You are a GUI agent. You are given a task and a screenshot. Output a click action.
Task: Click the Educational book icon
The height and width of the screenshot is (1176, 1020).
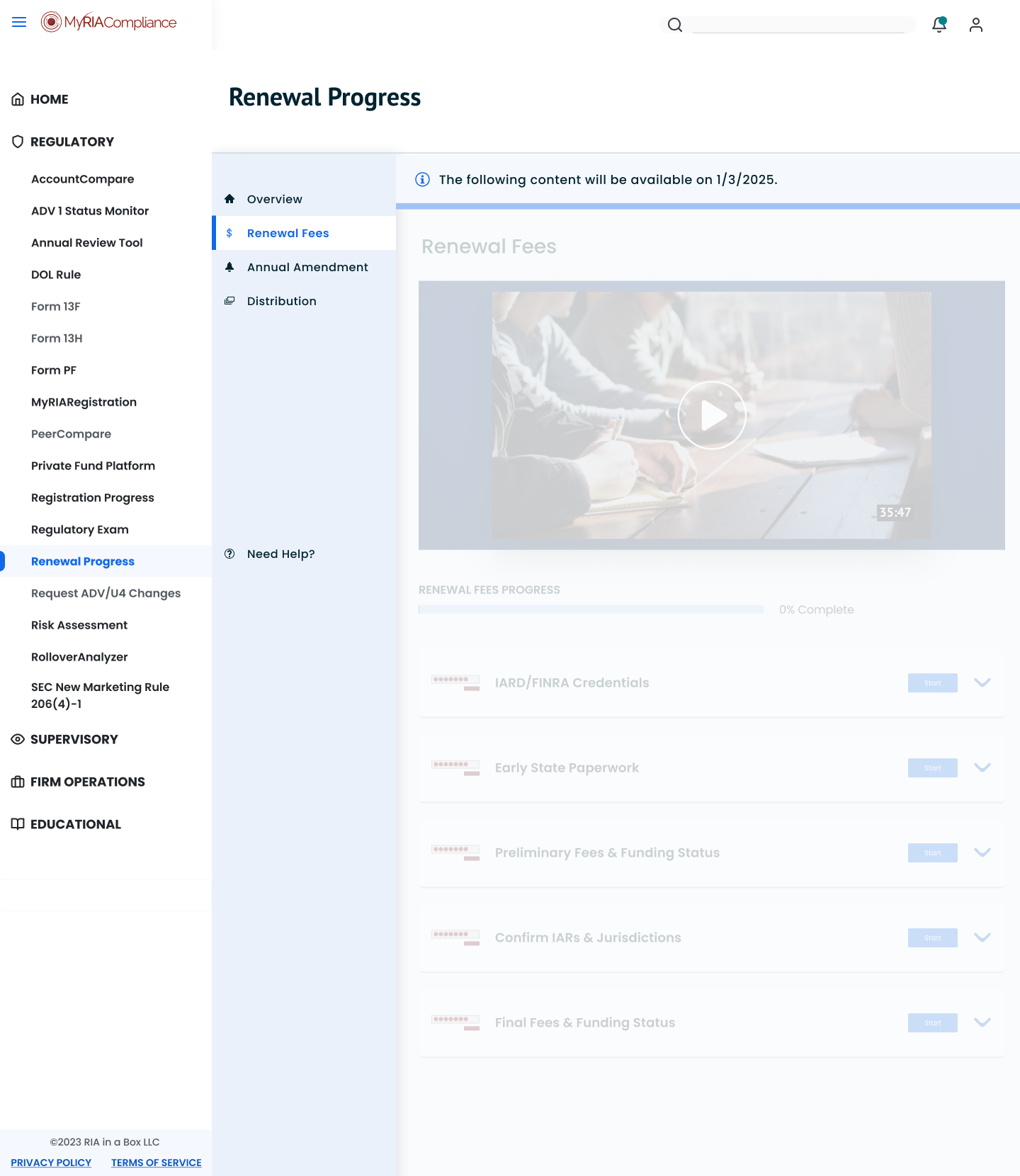coord(18,824)
